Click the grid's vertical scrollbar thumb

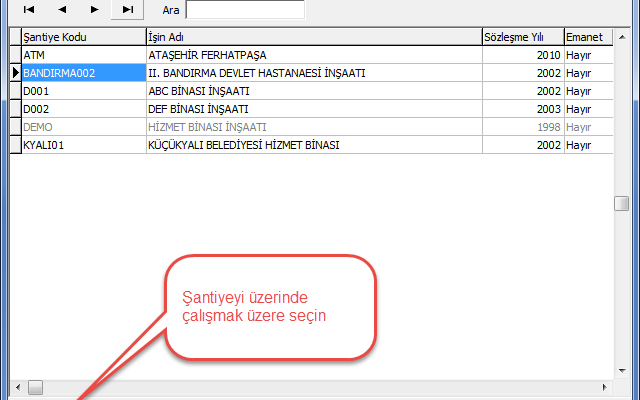point(621,203)
